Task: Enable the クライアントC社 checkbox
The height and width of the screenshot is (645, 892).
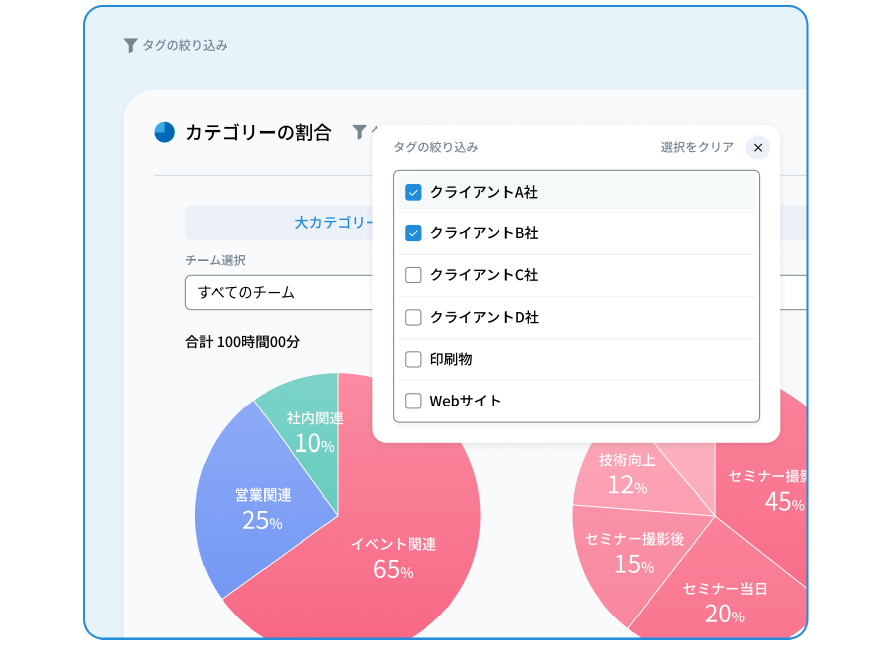Action: [413, 276]
